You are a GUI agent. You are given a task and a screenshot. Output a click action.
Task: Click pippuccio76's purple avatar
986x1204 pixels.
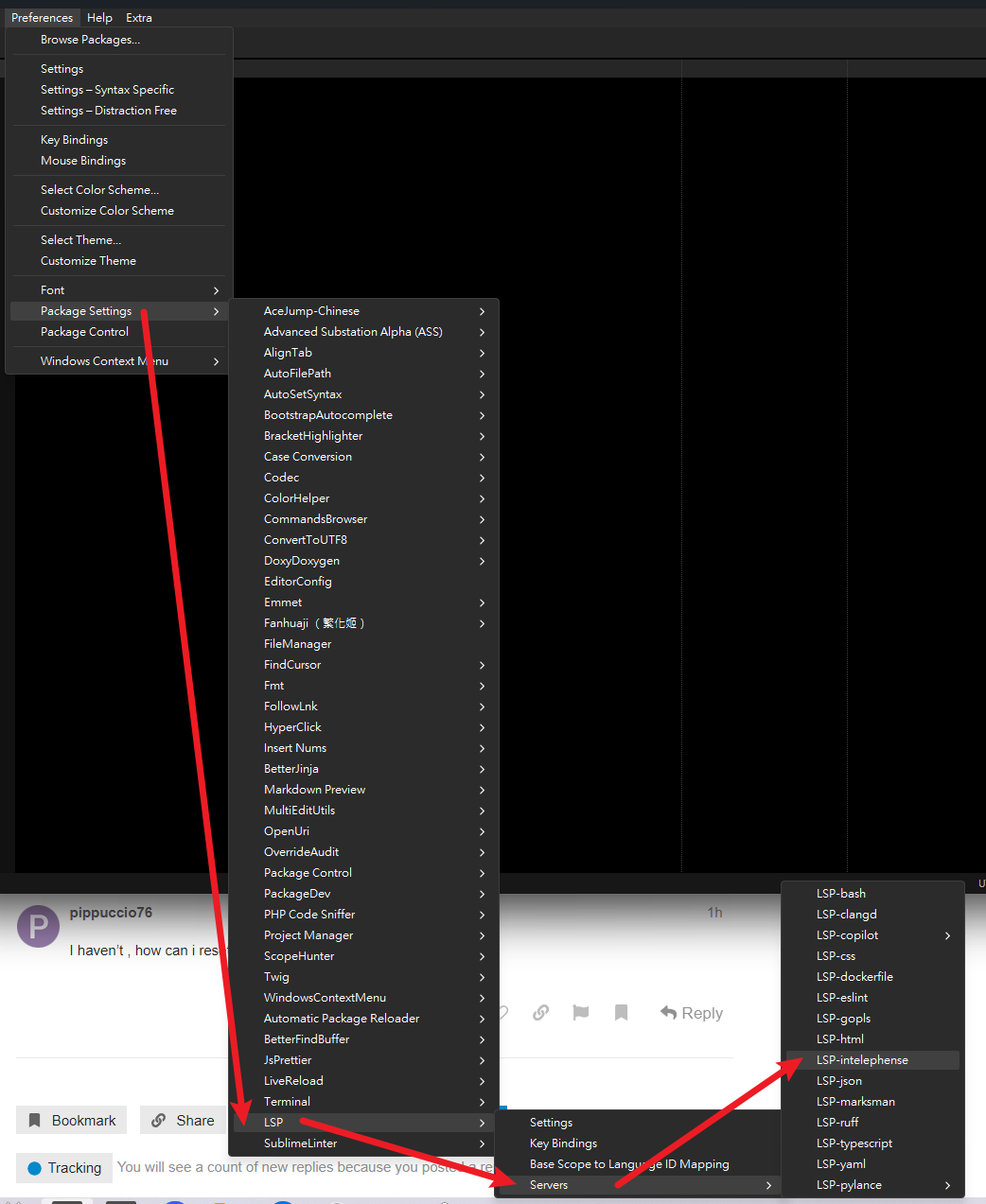click(x=39, y=927)
